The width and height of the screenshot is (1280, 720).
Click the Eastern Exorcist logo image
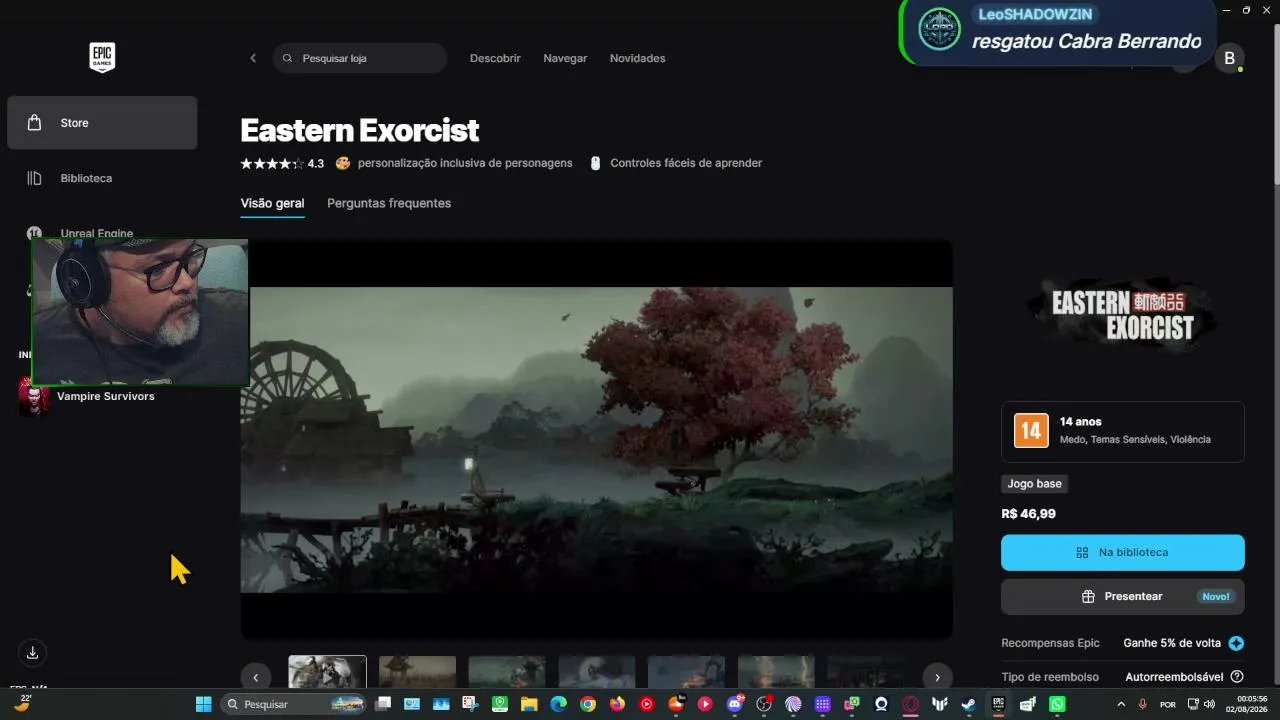[x=1123, y=315]
